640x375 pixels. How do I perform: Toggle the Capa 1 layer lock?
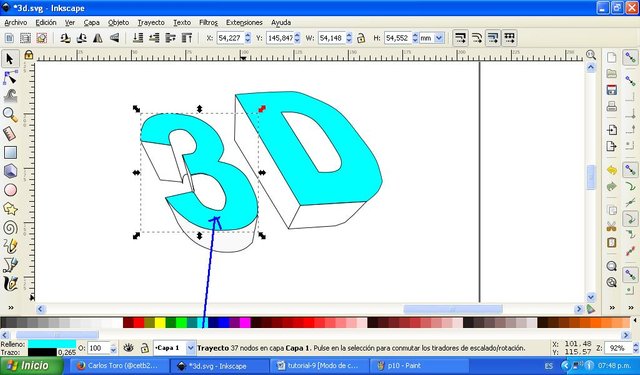tap(144, 348)
